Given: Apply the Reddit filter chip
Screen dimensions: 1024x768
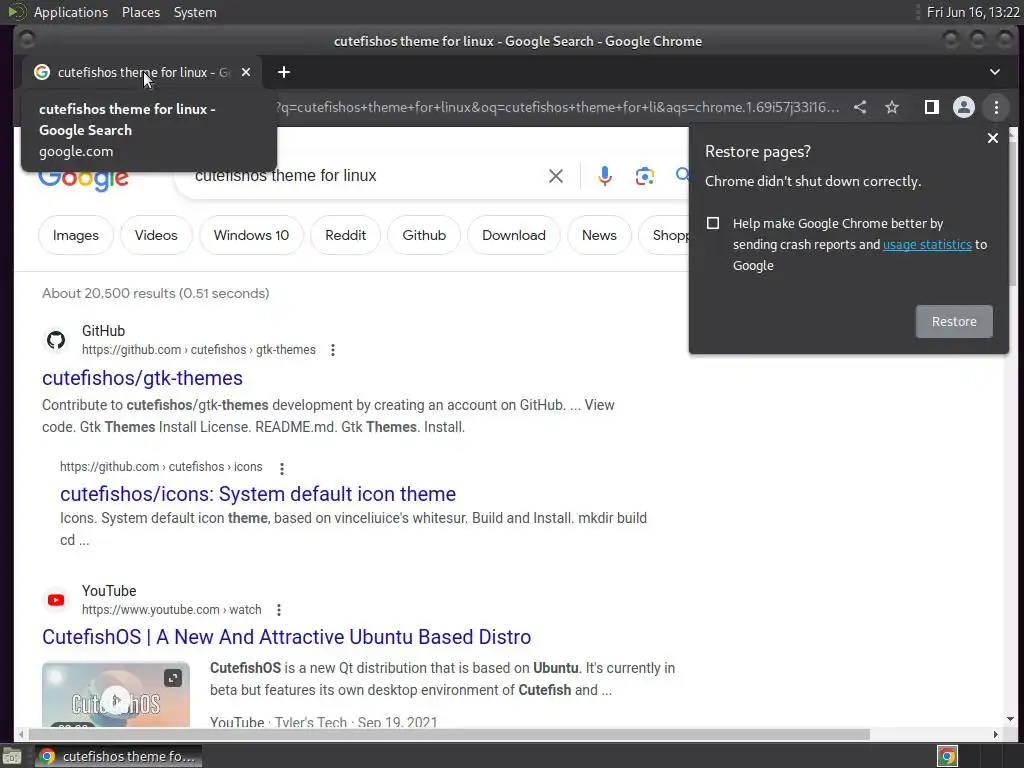Looking at the screenshot, I should tap(345, 235).
